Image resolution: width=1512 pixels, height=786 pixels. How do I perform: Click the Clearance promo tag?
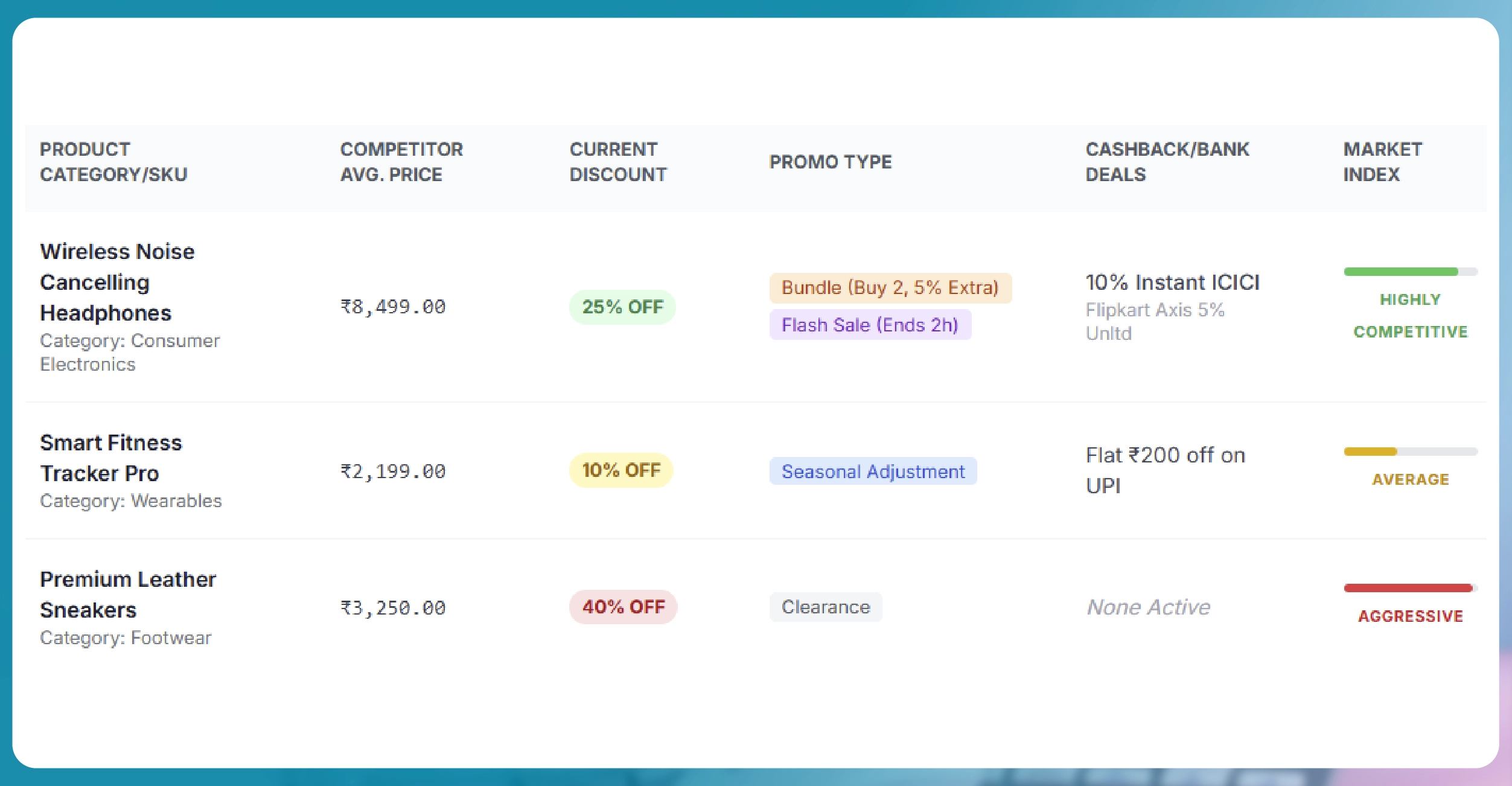coord(825,607)
